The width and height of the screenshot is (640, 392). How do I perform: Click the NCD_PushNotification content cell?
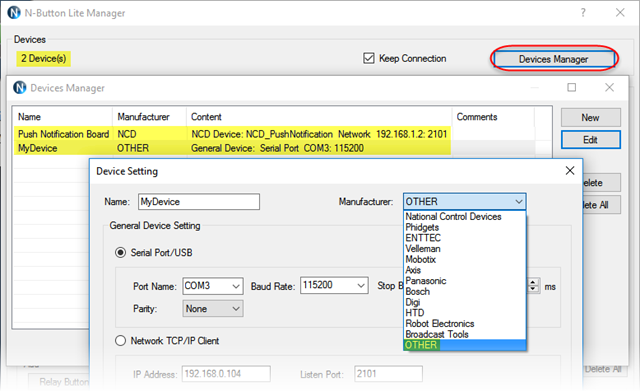coord(319,134)
